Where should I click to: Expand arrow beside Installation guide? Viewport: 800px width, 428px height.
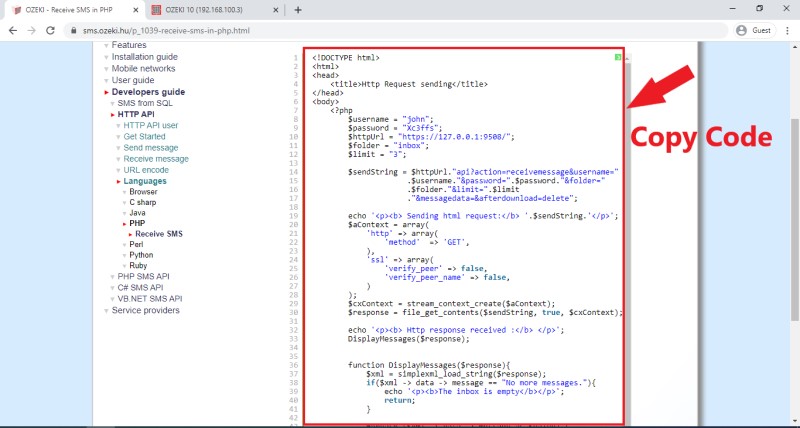106,57
